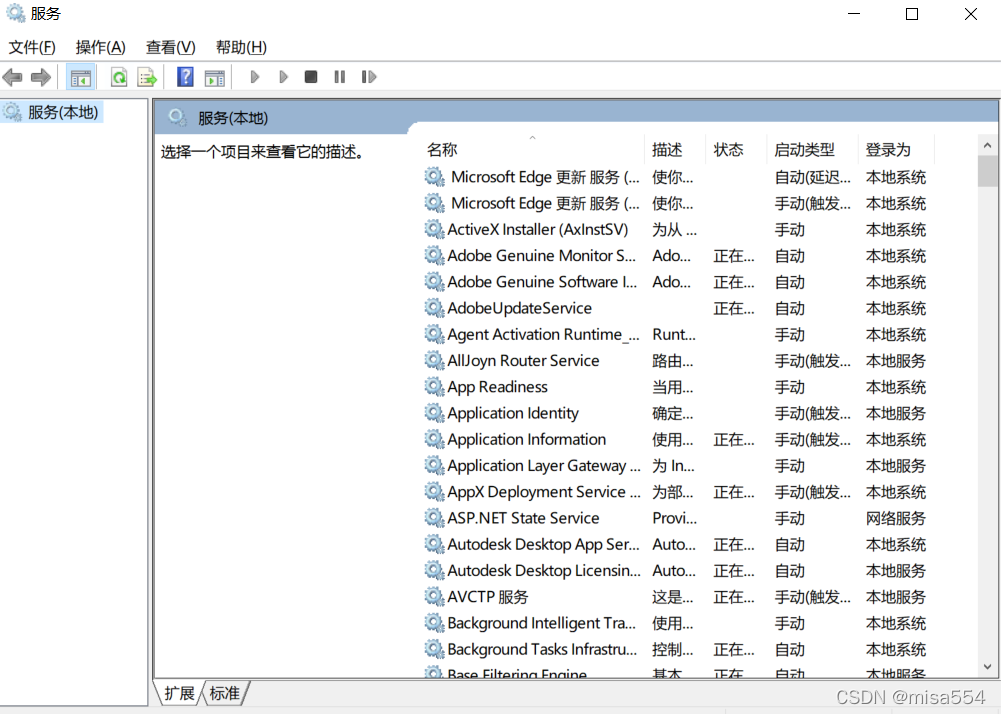This screenshot has height=714, width=1001.
Task: Click the gear icon of Adobe Genuine Monitor
Action: click(434, 255)
